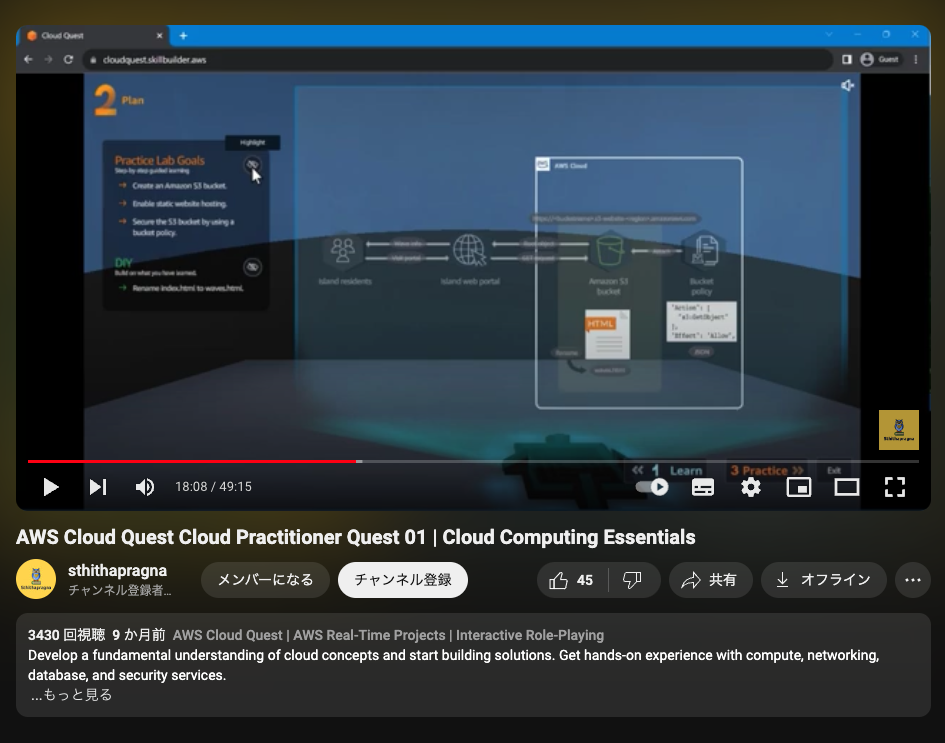
Task: Activate miniplayer mode
Action: (x=799, y=487)
